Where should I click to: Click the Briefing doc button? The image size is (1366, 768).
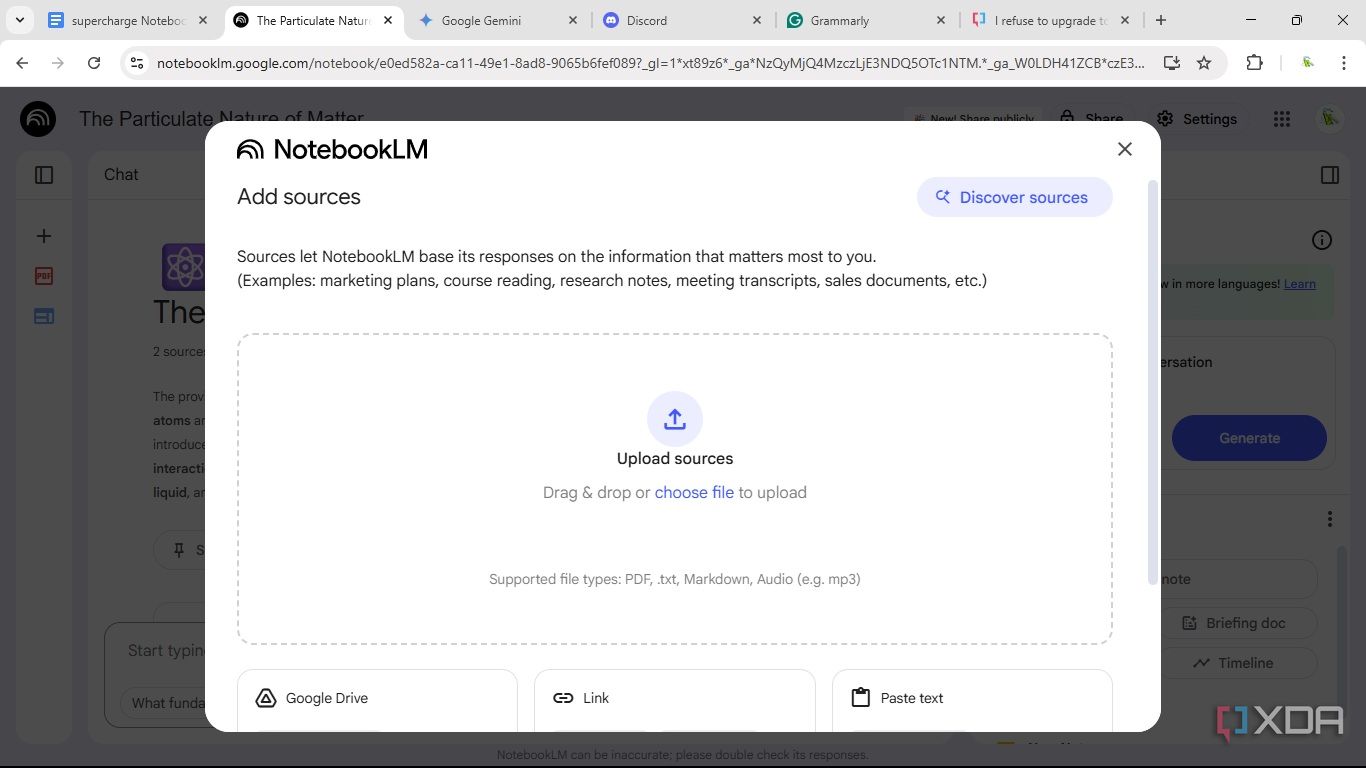pyautogui.click(x=1238, y=623)
